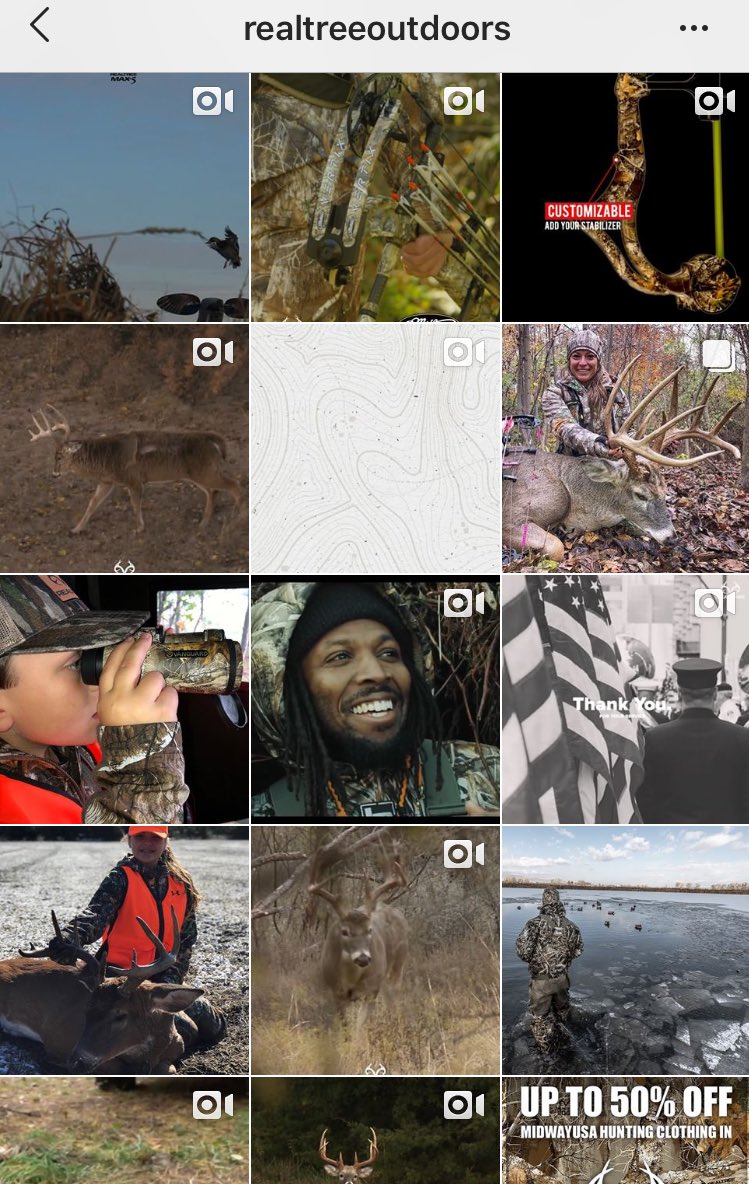Screen dimensions: 749x1184
Task: Open the UP TO 50% OFF MidwayUSA post
Action: pos(625,1130)
